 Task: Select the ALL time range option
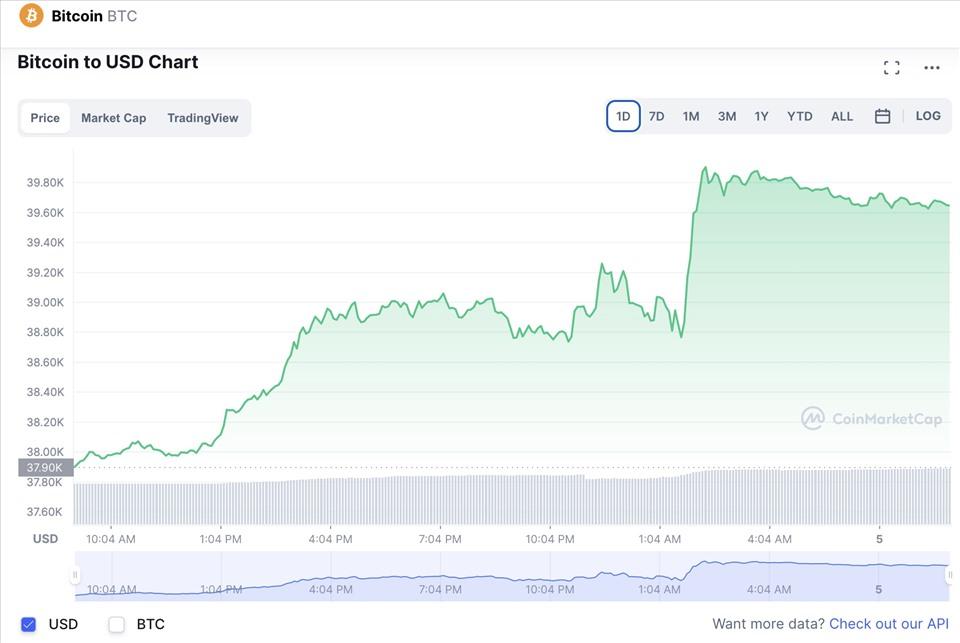pyautogui.click(x=841, y=115)
